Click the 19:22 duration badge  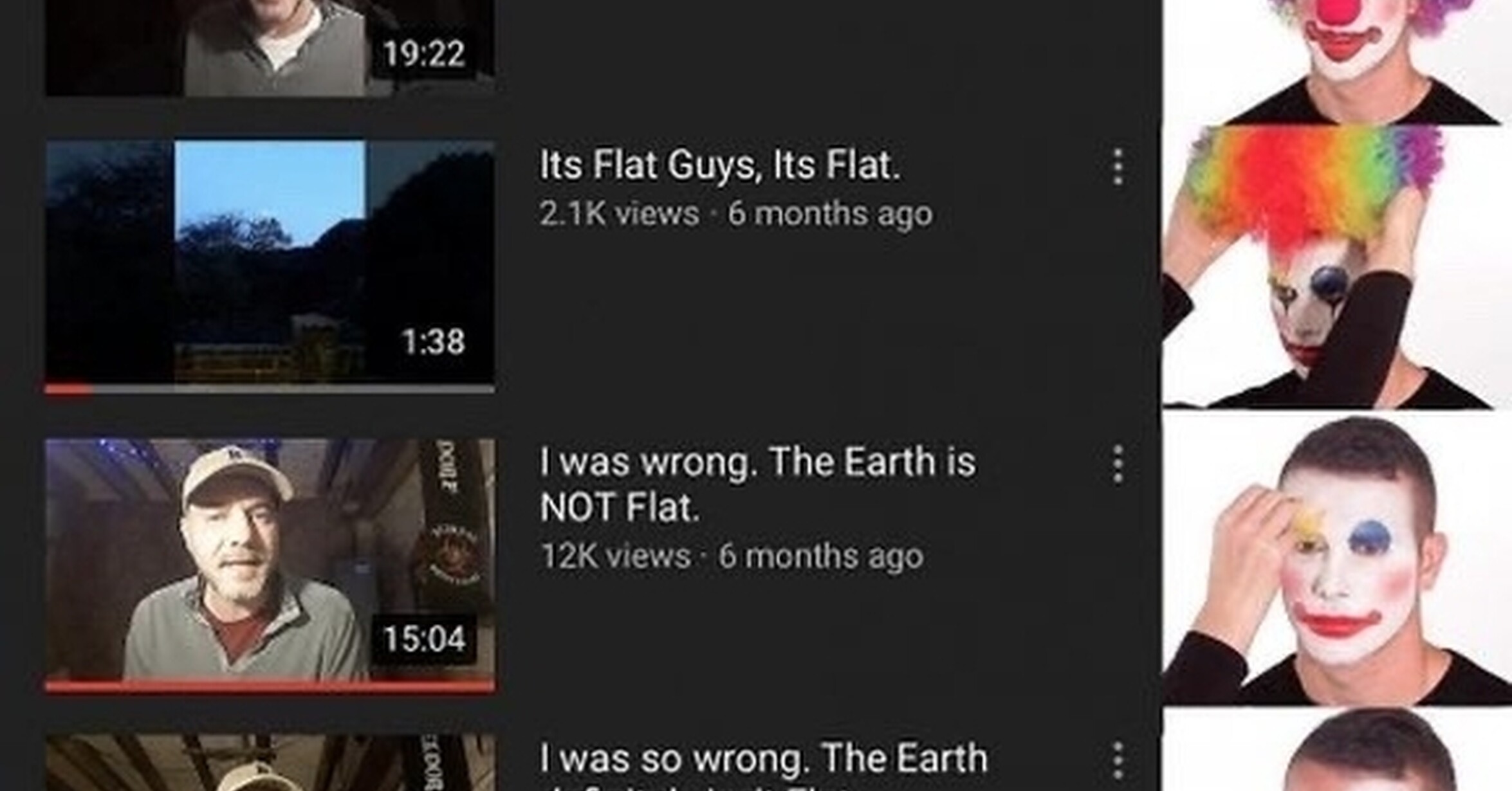point(424,53)
